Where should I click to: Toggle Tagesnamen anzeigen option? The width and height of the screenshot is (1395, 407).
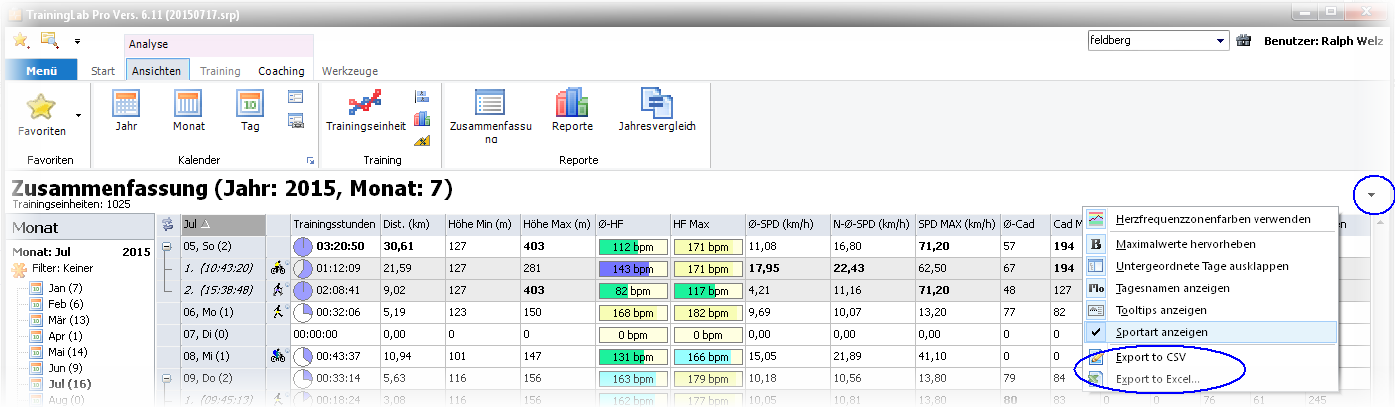[x=1210, y=288]
